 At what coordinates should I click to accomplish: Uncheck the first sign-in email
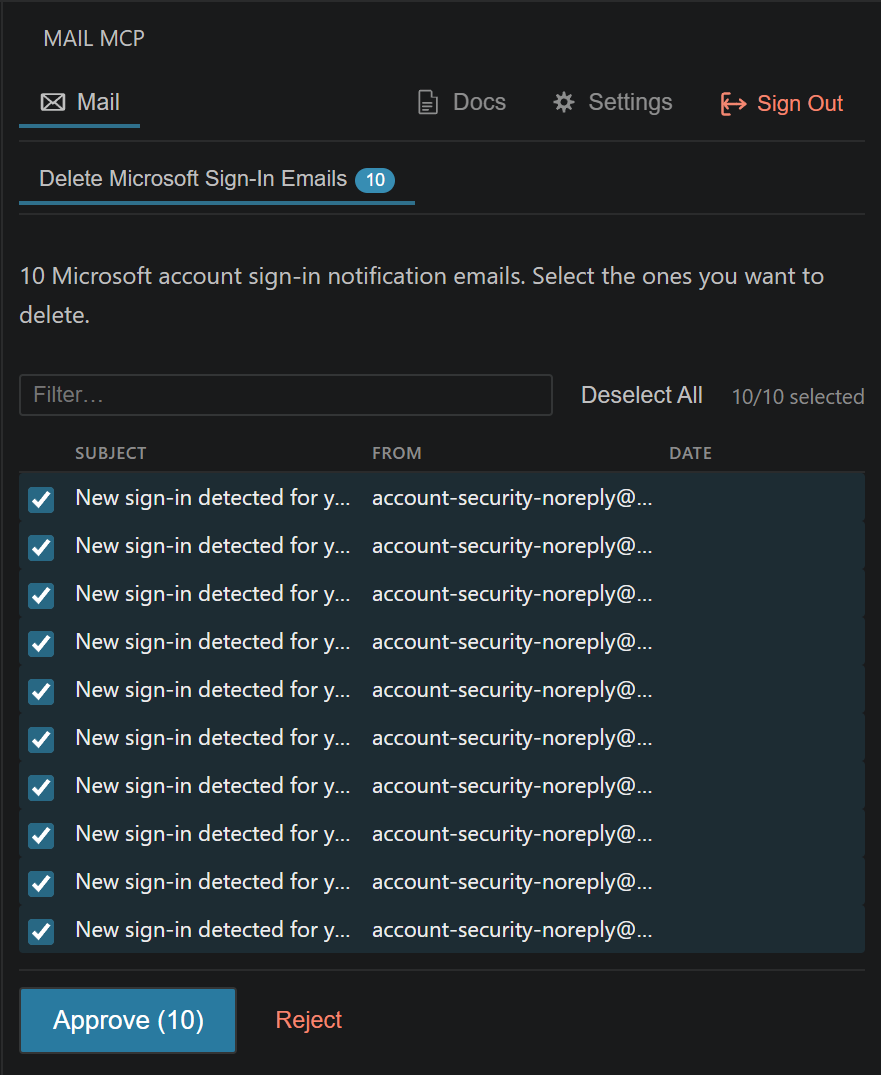[x=41, y=499]
